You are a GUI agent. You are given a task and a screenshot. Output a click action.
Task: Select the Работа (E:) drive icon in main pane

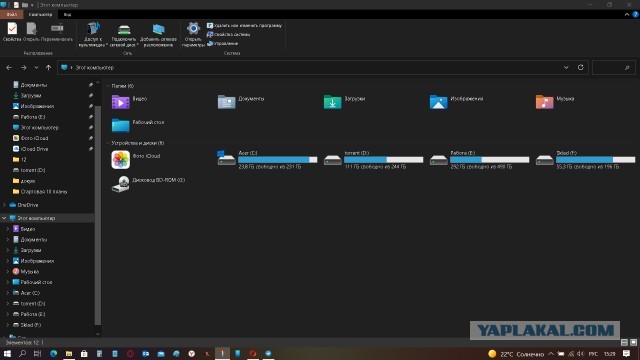439,160
